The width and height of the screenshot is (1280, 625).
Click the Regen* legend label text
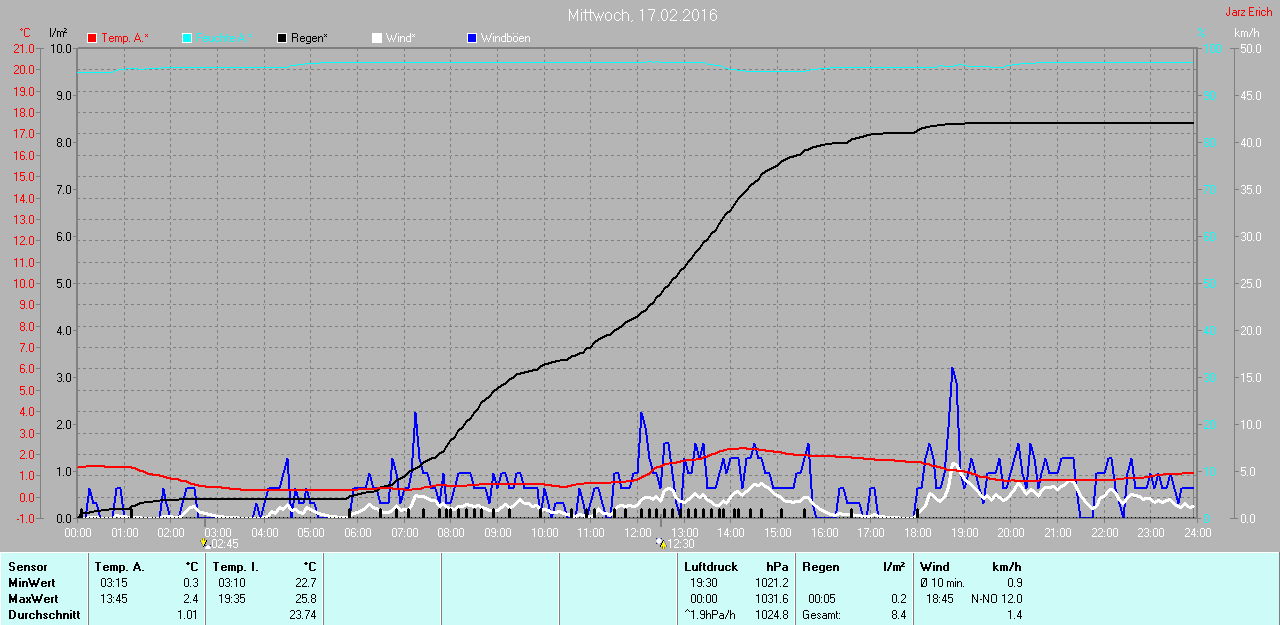[x=309, y=38]
